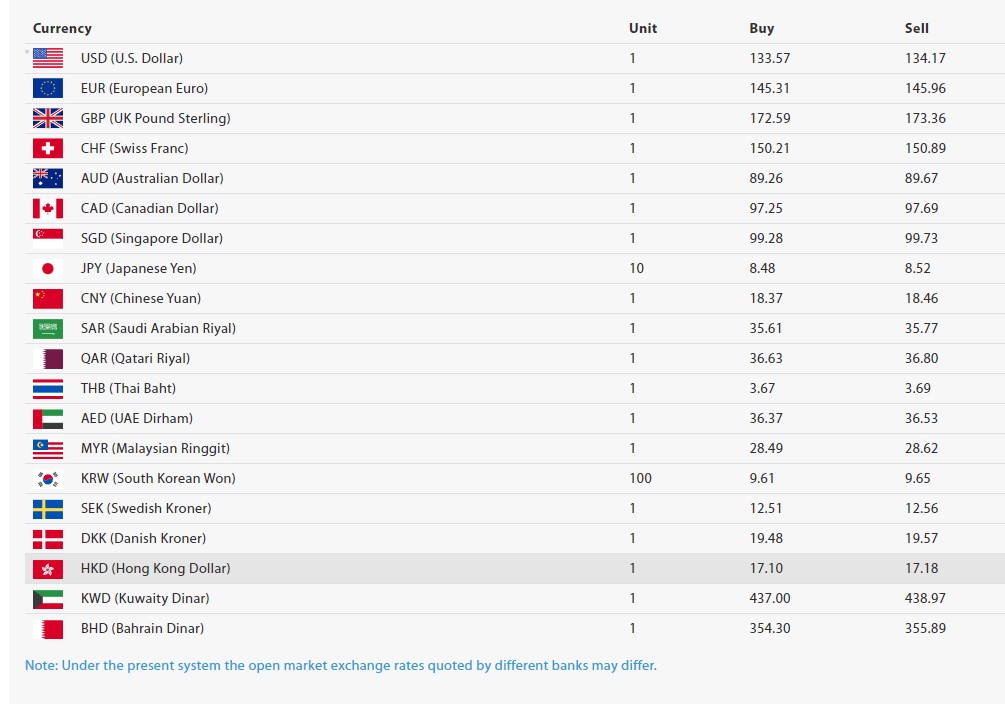Image resolution: width=1005 pixels, height=705 pixels.
Task: Click the BHD buy rate 354.30
Action: click(770, 628)
